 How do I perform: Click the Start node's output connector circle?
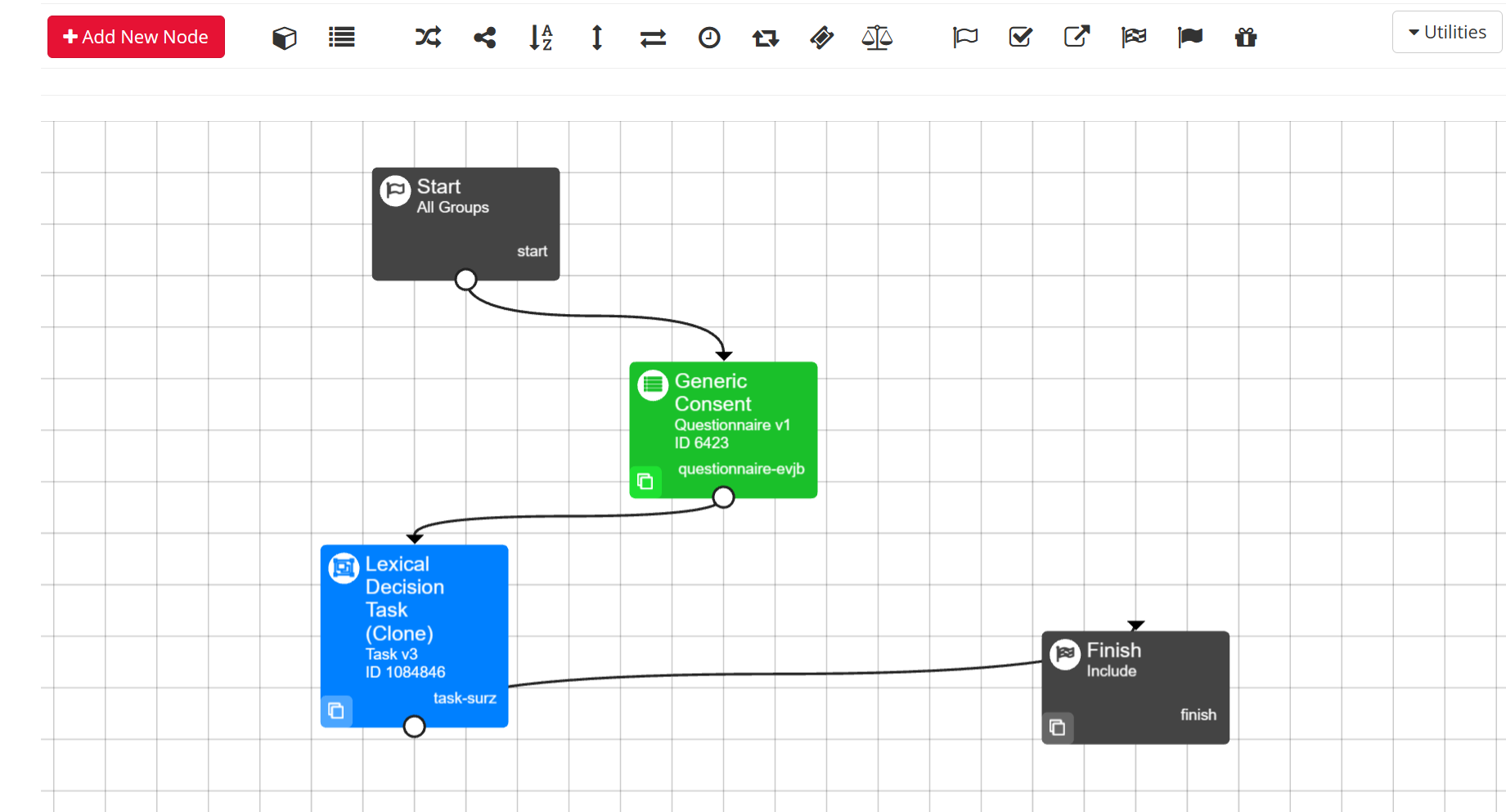pos(465,280)
